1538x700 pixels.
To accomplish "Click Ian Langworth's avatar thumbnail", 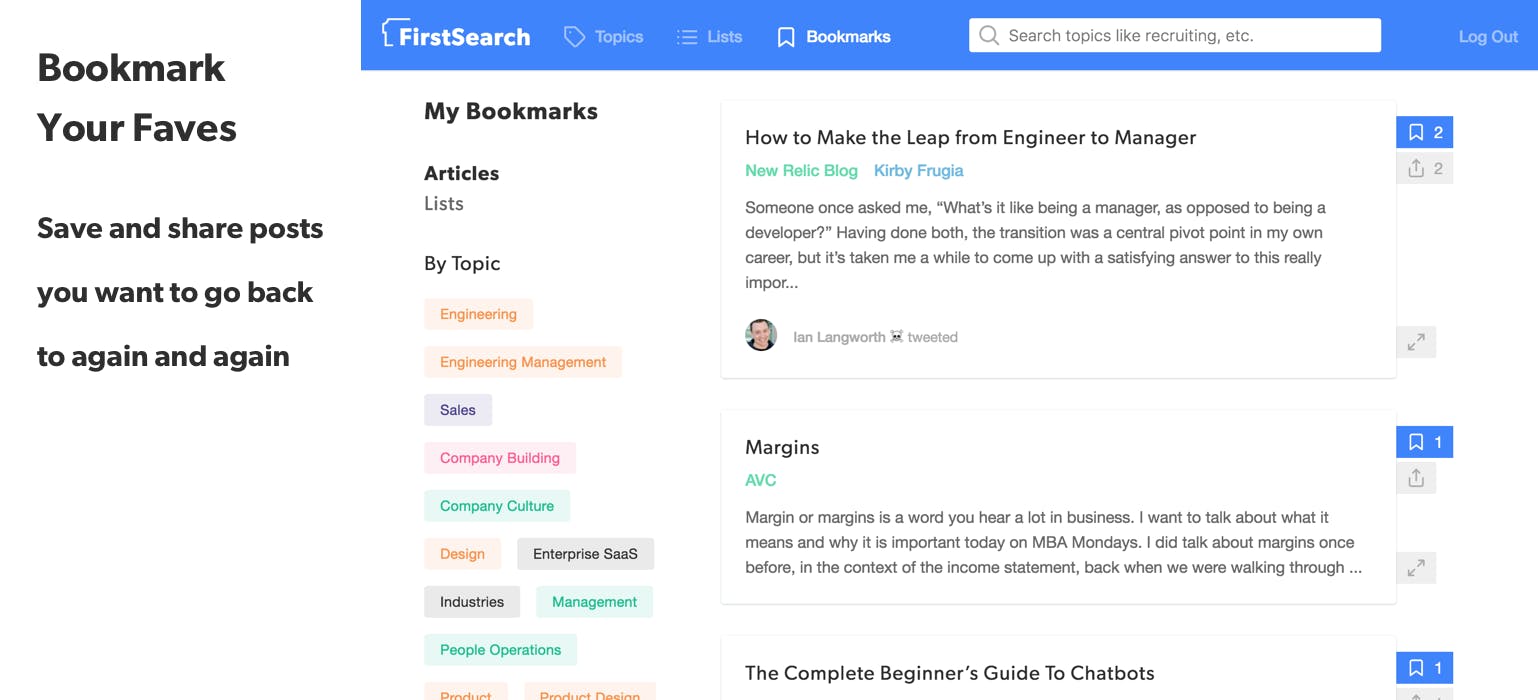I will tap(761, 335).
